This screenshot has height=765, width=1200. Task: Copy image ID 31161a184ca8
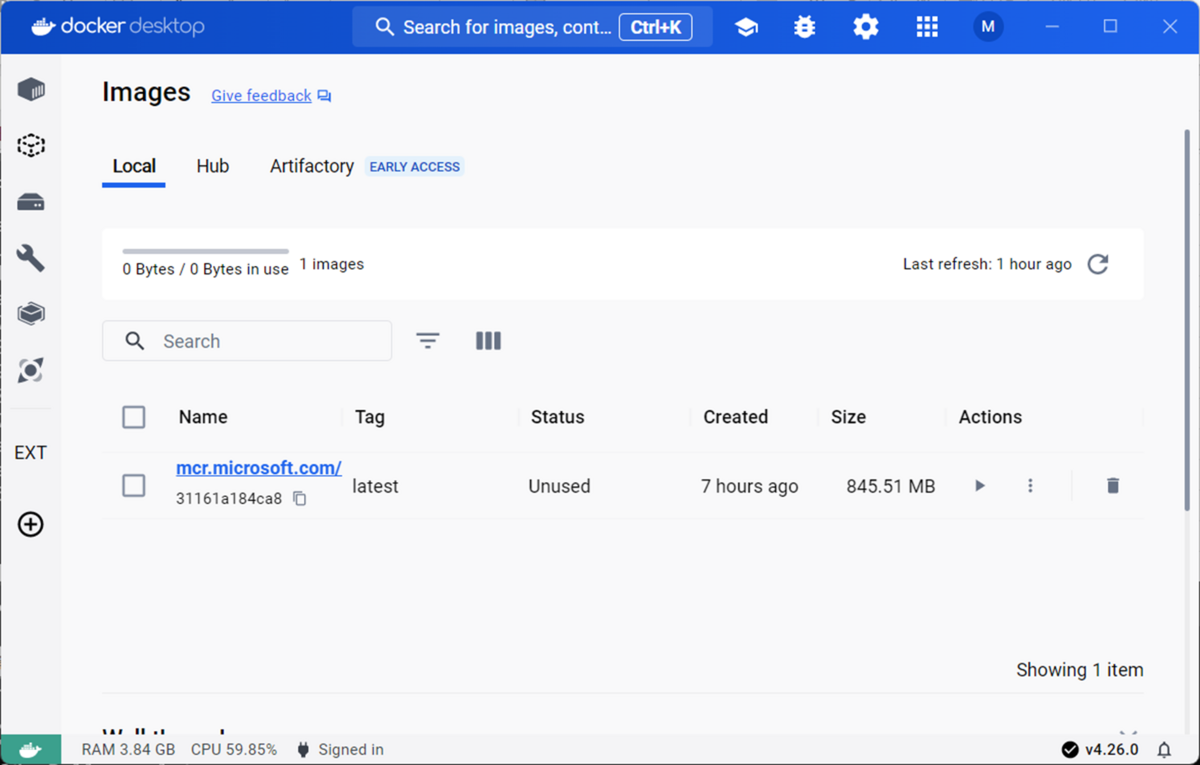300,498
